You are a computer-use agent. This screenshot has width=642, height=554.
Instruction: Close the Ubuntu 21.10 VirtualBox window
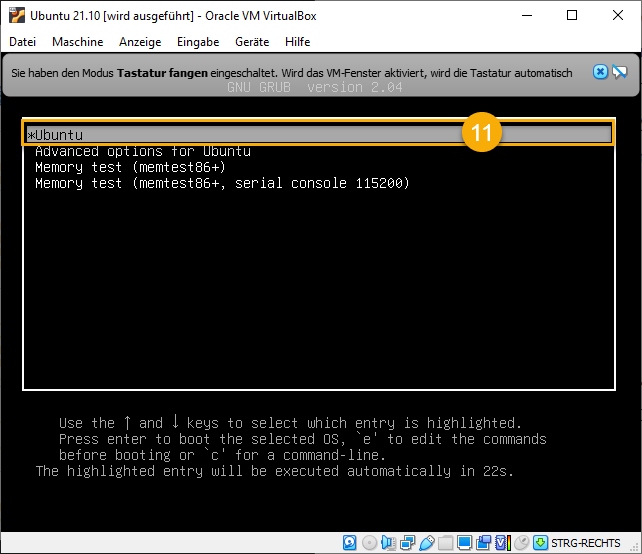(617, 16)
